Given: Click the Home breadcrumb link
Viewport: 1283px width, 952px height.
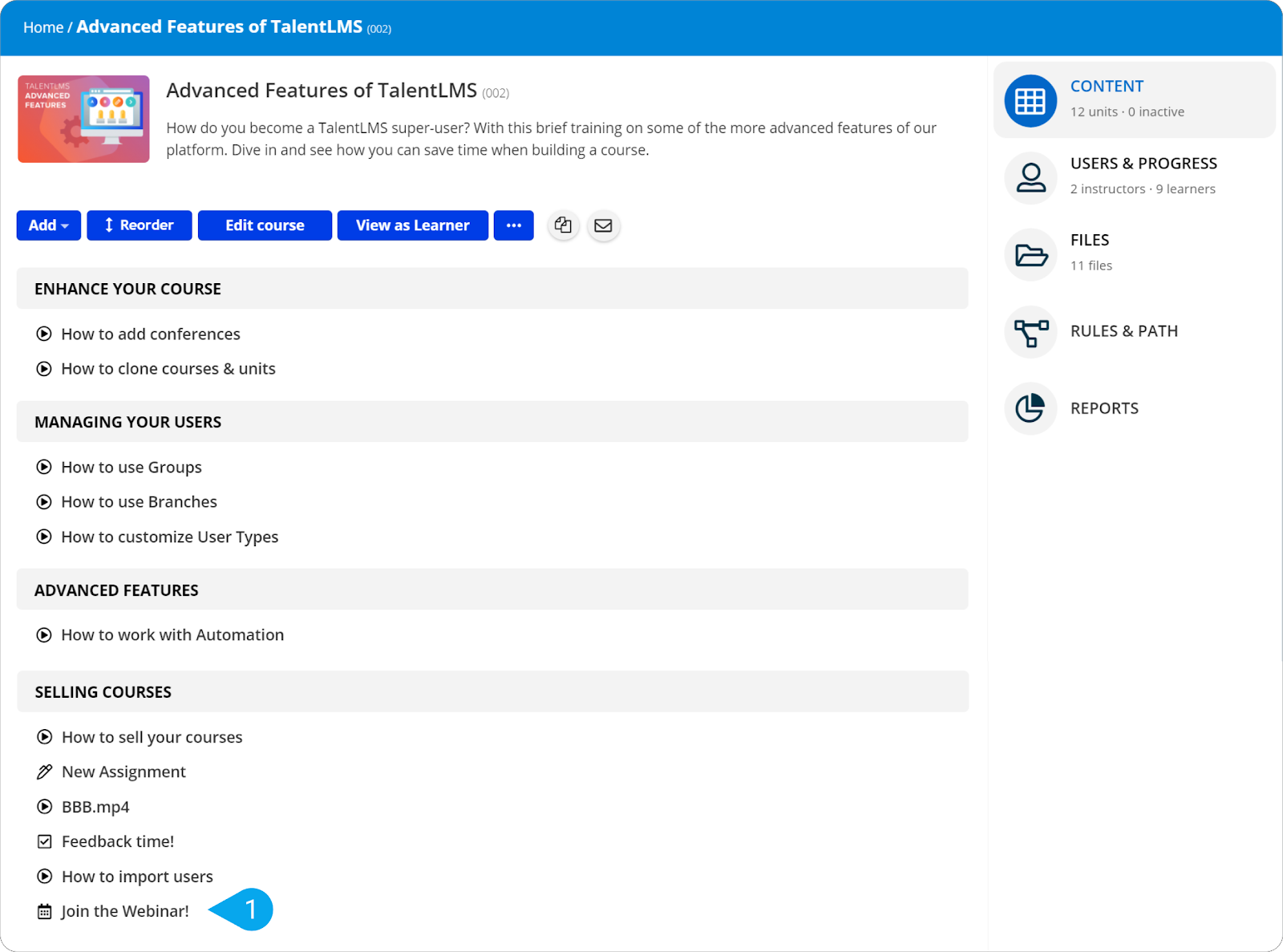Looking at the screenshot, I should (43, 27).
